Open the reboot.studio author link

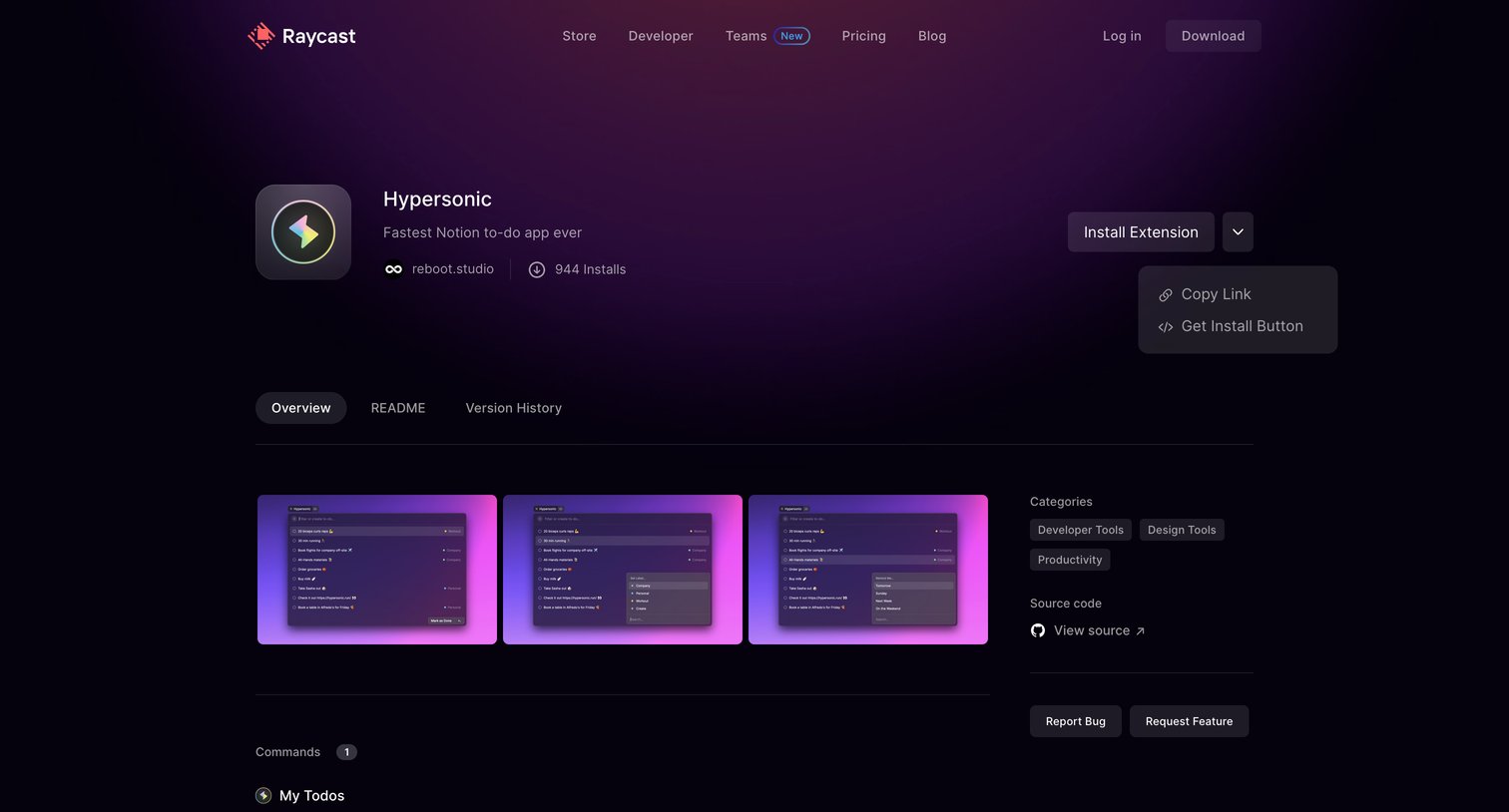(452, 269)
